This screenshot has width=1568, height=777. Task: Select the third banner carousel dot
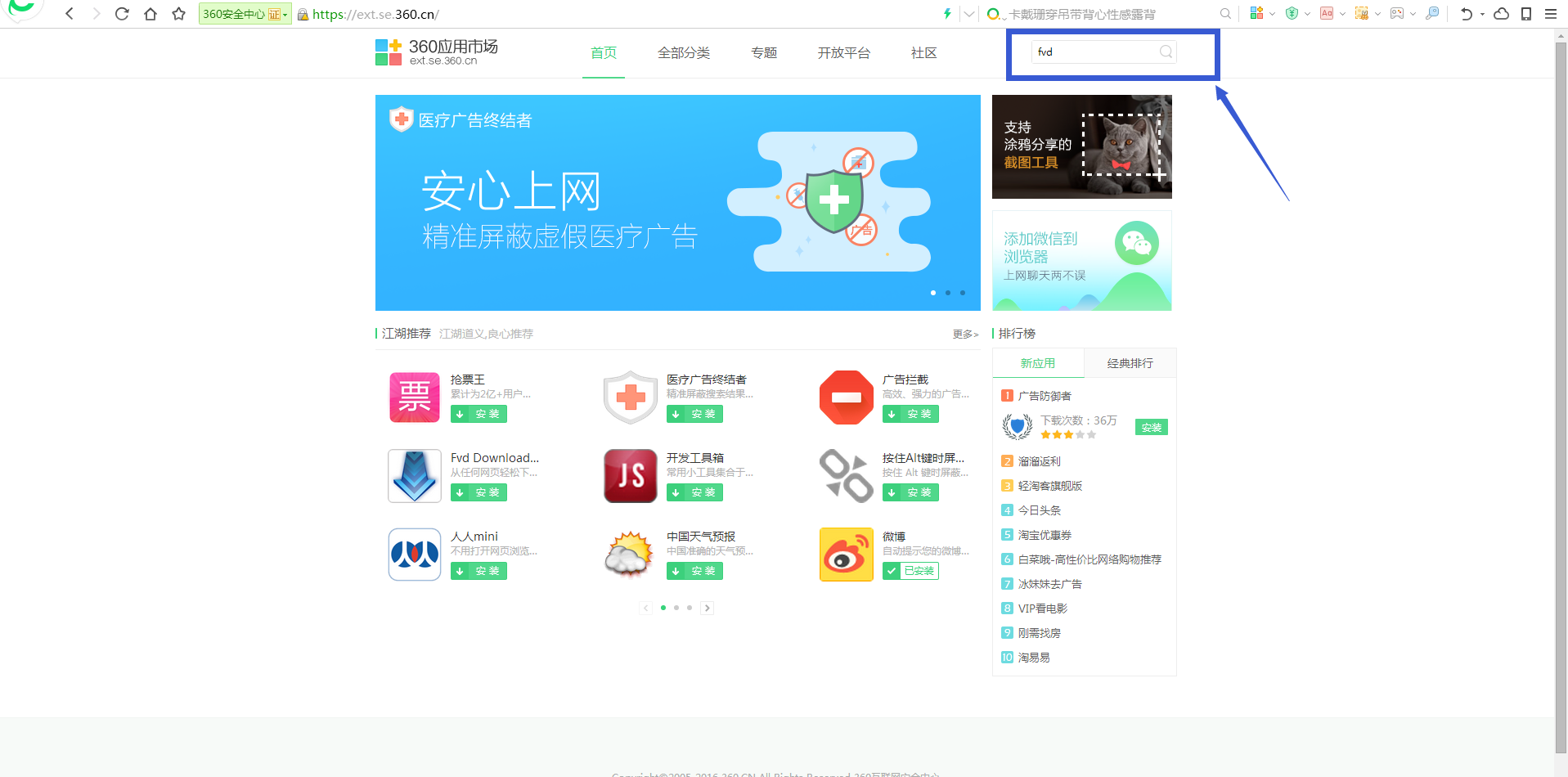[x=963, y=293]
